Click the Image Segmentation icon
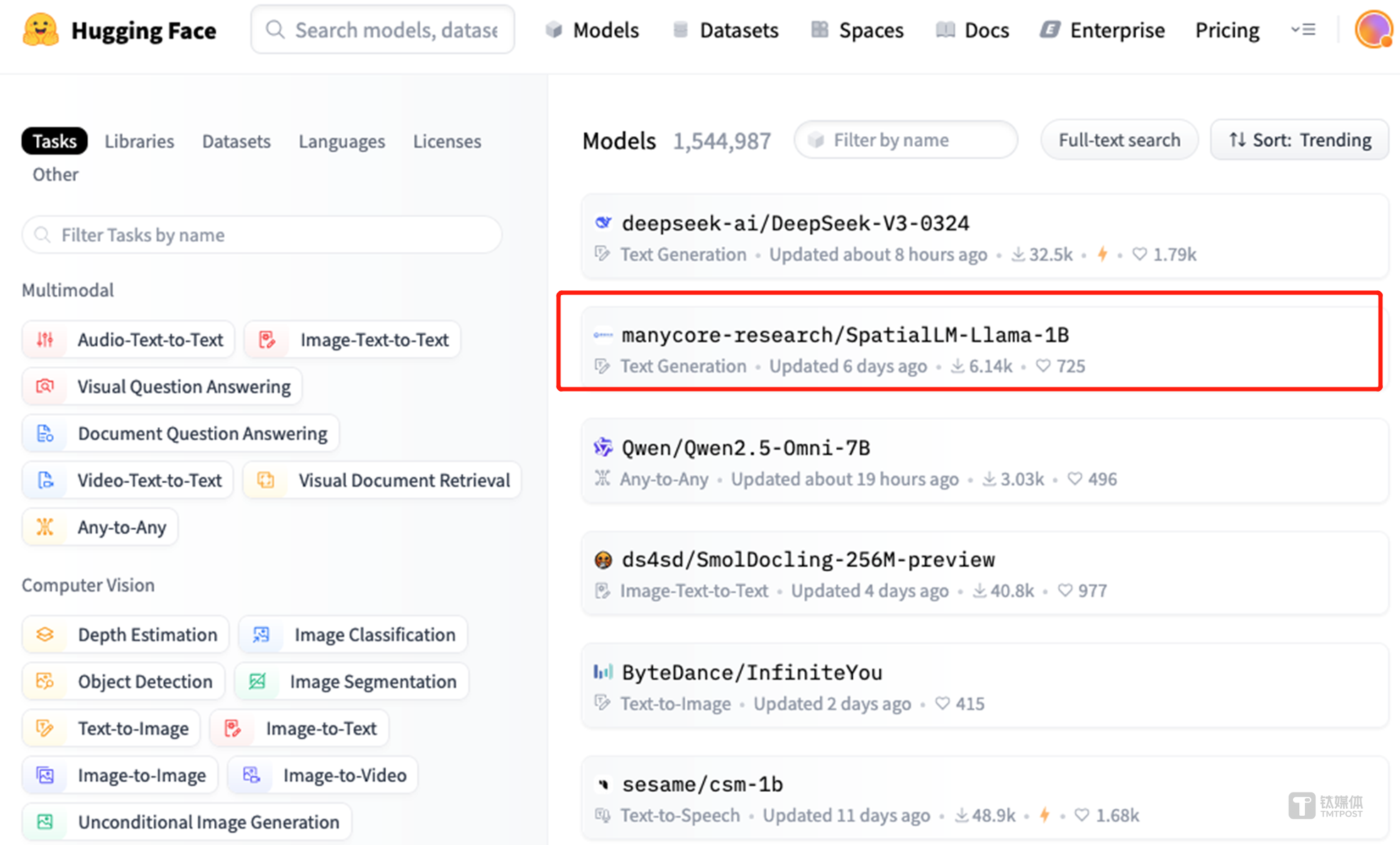Screen dimensions: 1400x845 click(257, 681)
